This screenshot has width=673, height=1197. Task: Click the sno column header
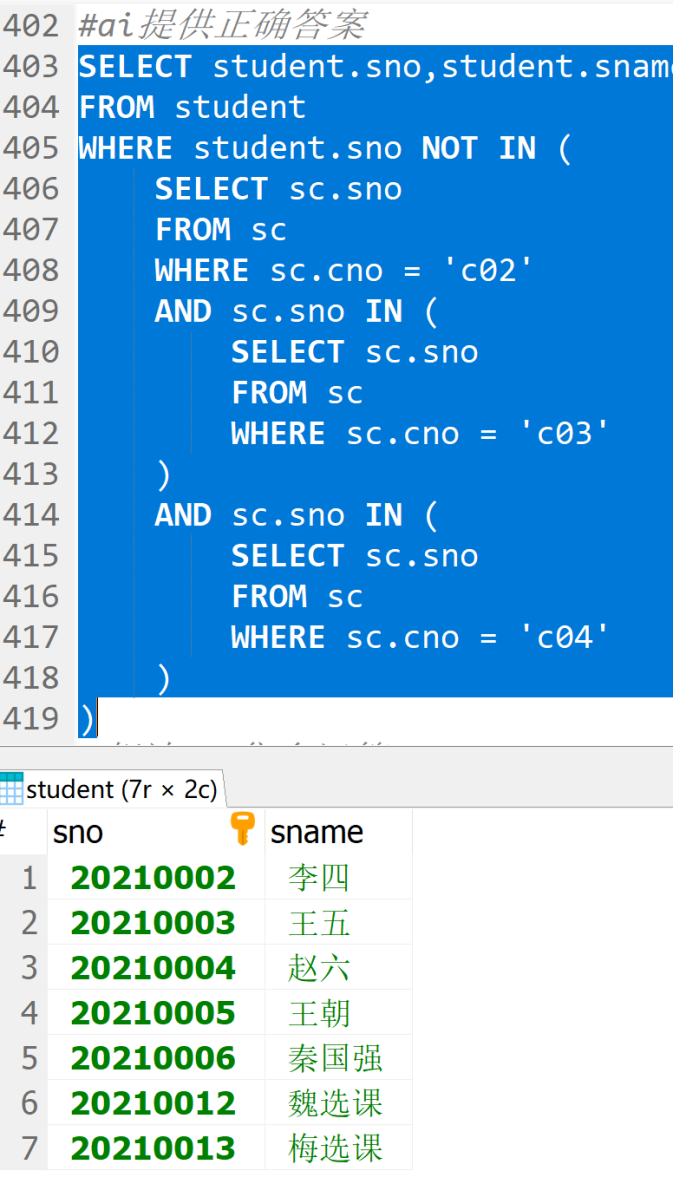tap(156, 831)
